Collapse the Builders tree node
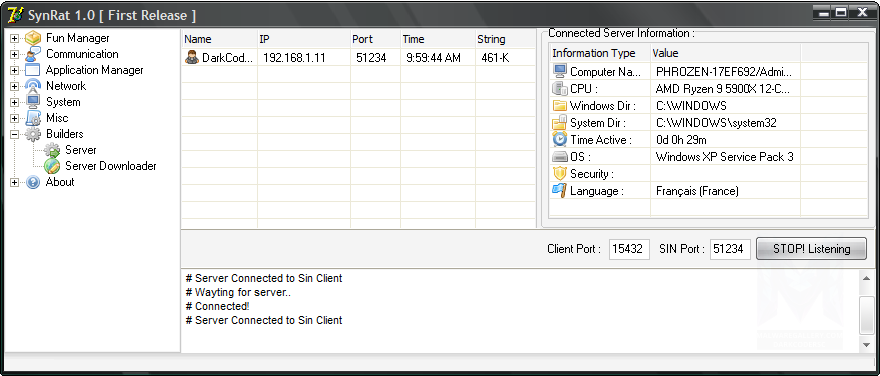The height and width of the screenshot is (376, 880). pyautogui.click(x=15, y=135)
